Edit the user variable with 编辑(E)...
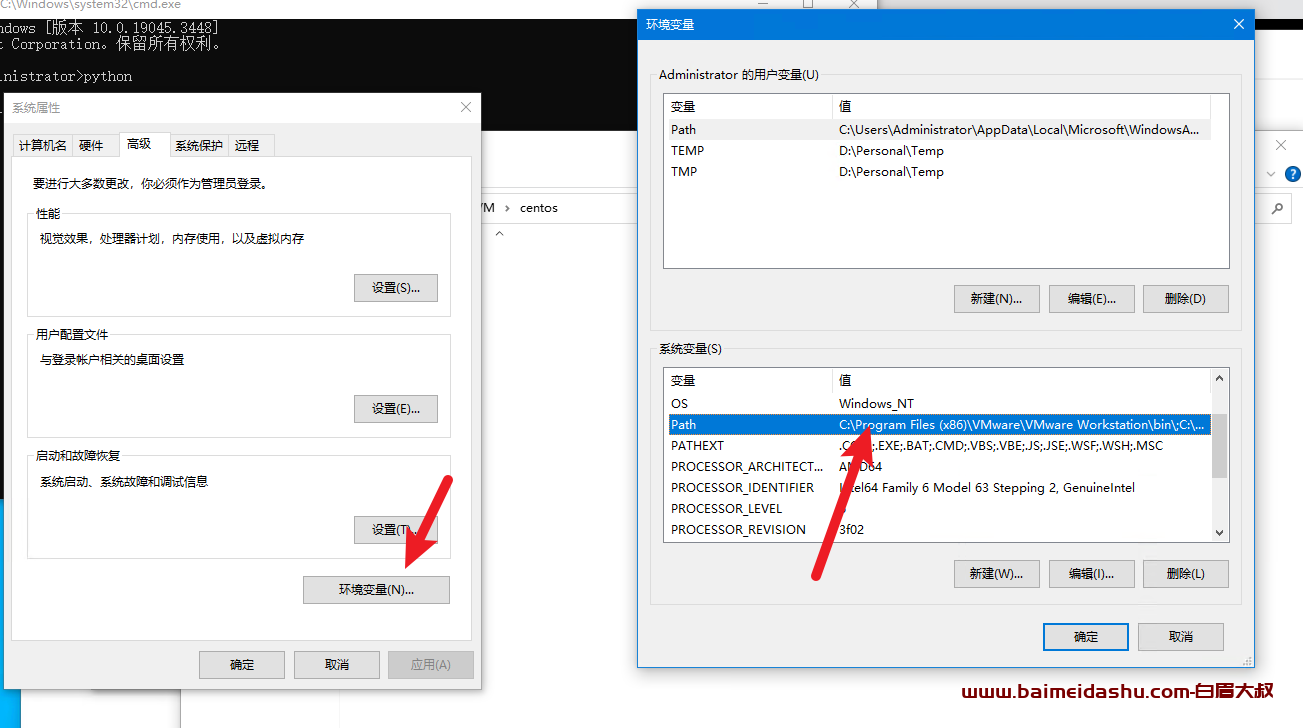The image size is (1303, 728). pos(1091,299)
